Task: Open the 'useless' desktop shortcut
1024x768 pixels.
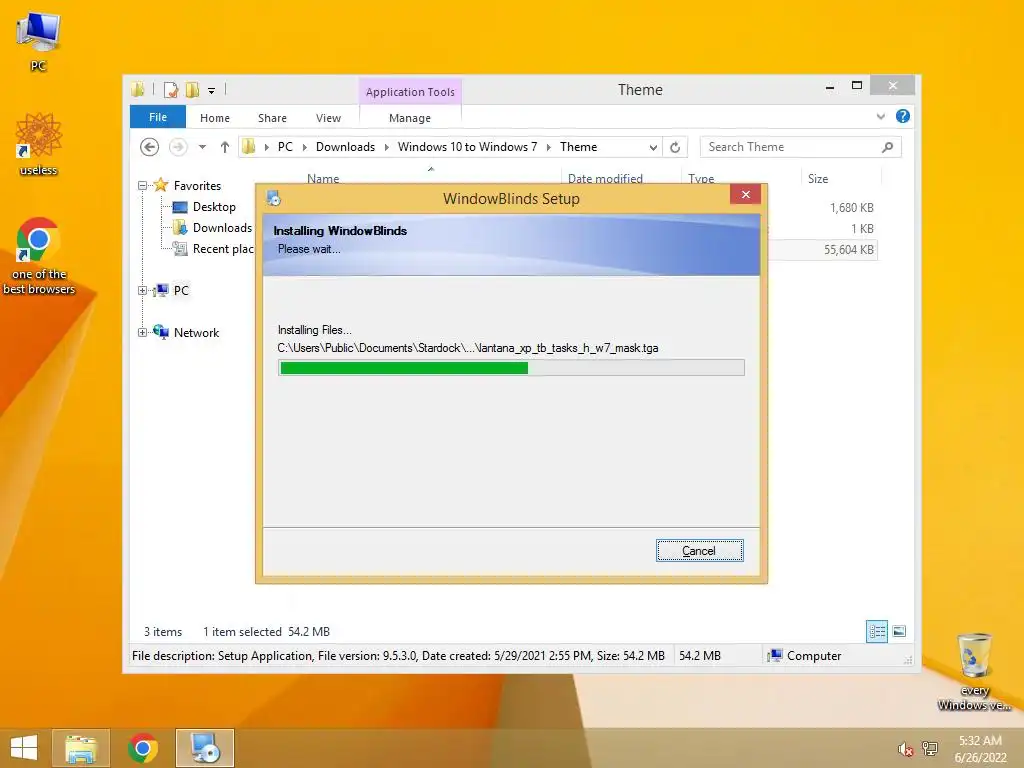Action: coord(39,144)
